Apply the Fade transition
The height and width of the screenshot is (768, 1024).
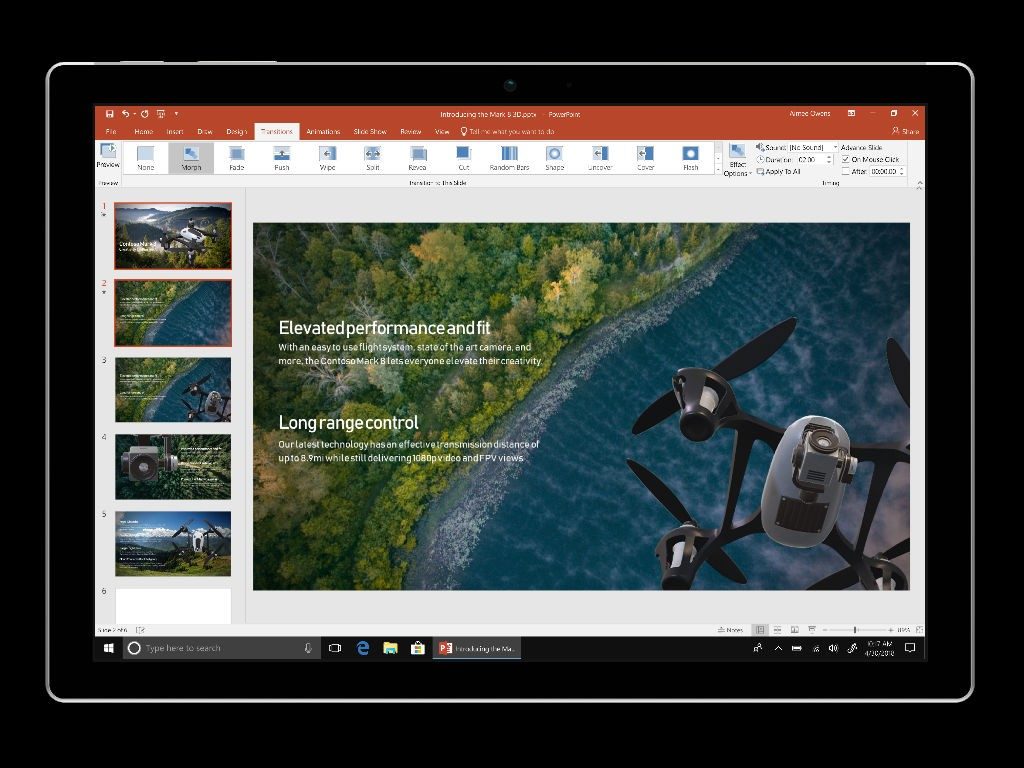coord(236,158)
